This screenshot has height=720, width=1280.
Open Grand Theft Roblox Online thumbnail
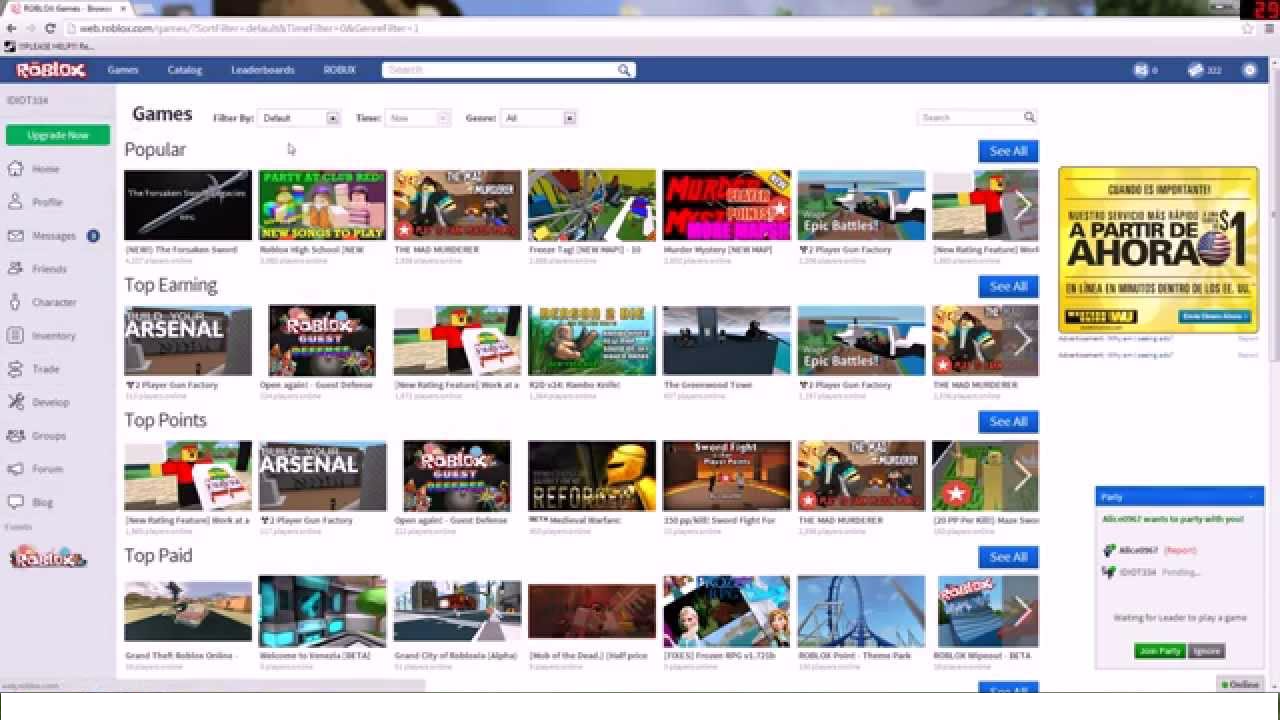188,611
